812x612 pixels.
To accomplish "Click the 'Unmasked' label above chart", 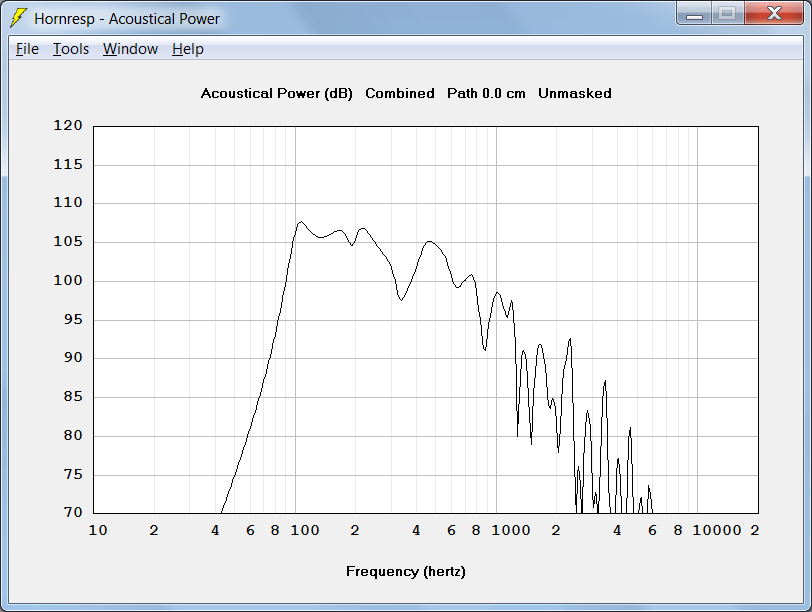I will [x=575, y=94].
